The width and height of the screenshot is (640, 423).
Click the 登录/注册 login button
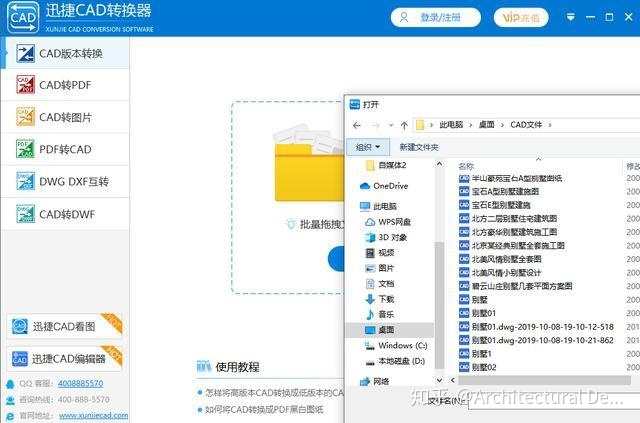[x=436, y=18]
